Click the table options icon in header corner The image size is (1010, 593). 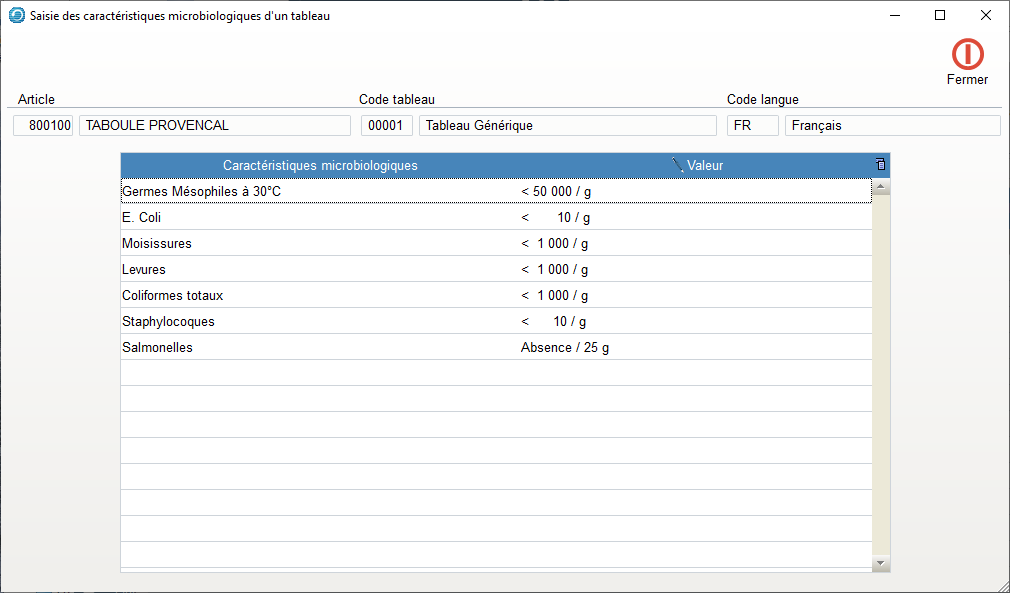tap(880, 165)
